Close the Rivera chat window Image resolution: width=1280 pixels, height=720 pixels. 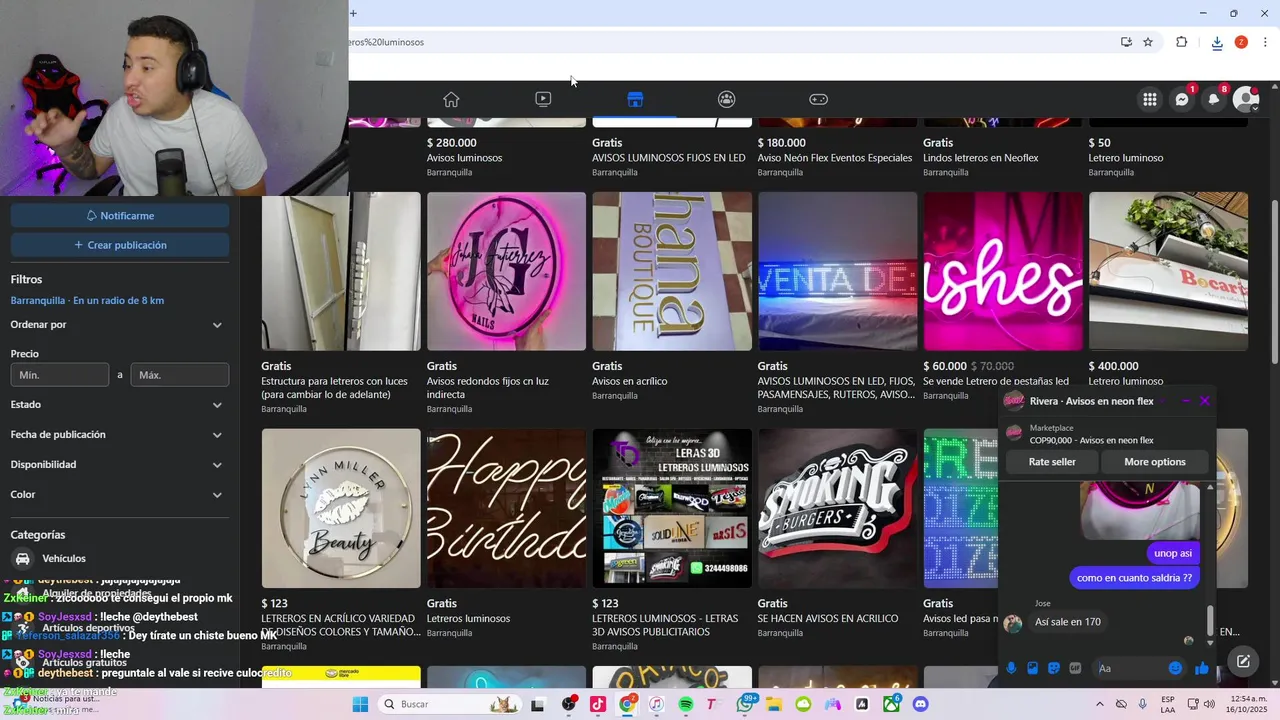[x=1205, y=401]
